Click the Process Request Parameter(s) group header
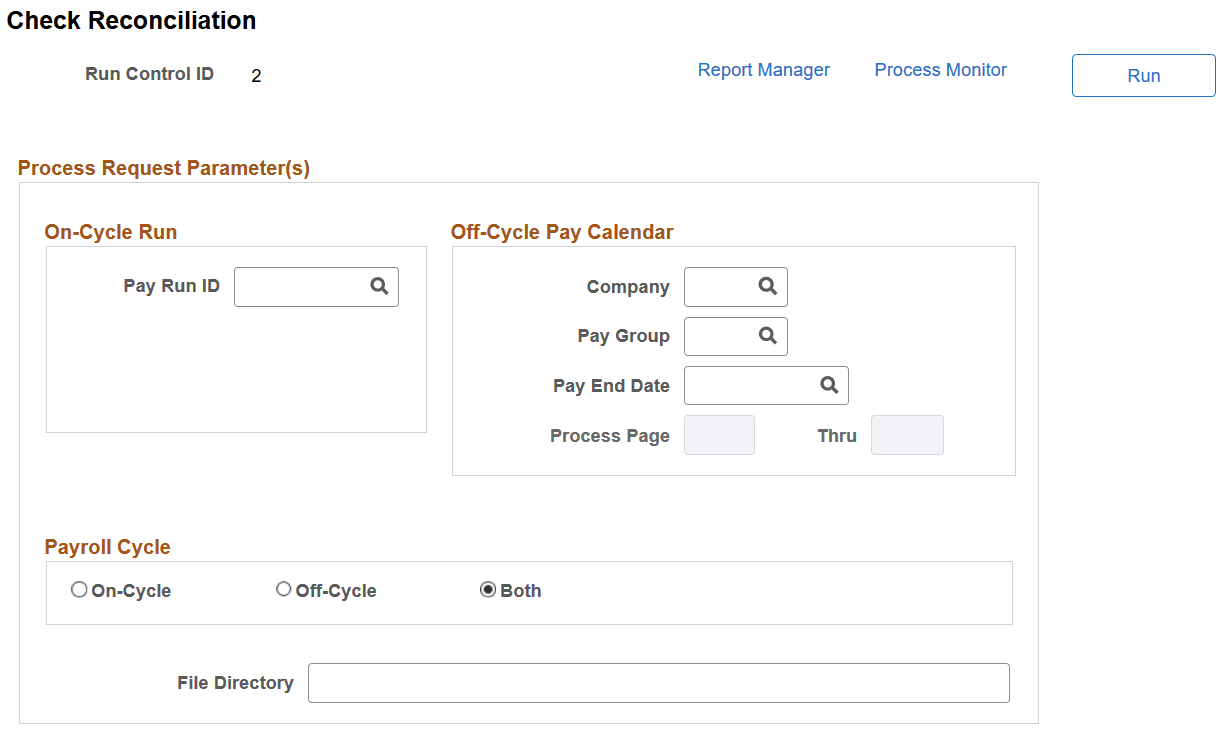The image size is (1226, 732). [164, 168]
